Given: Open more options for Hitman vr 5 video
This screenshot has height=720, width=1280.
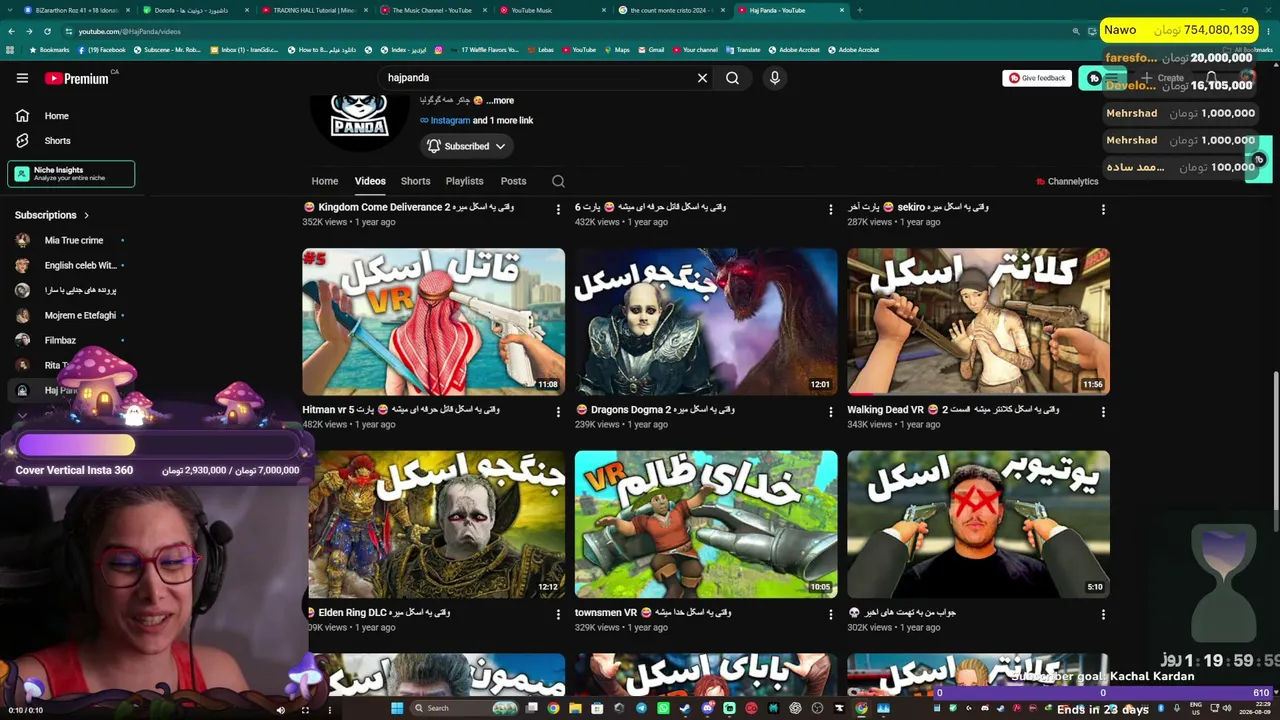Looking at the screenshot, I should pyautogui.click(x=558, y=411).
